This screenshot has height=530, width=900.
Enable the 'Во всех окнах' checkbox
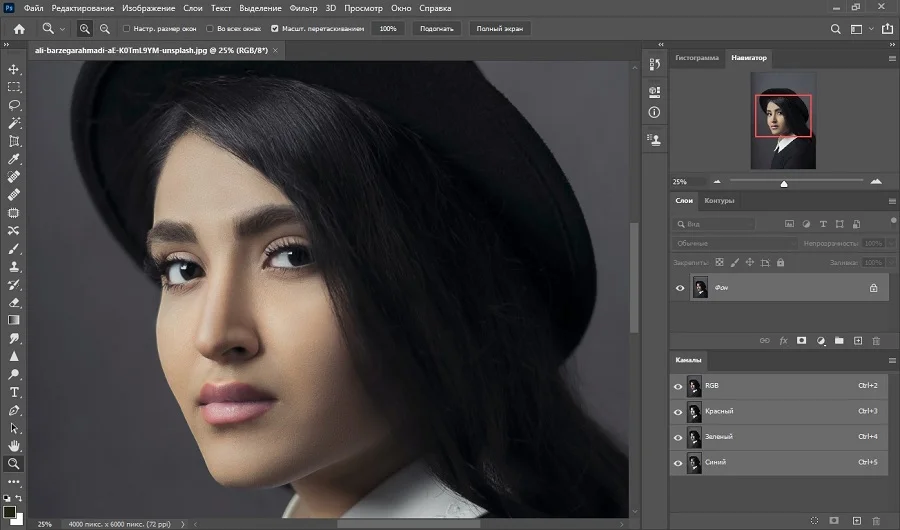pyautogui.click(x=210, y=29)
